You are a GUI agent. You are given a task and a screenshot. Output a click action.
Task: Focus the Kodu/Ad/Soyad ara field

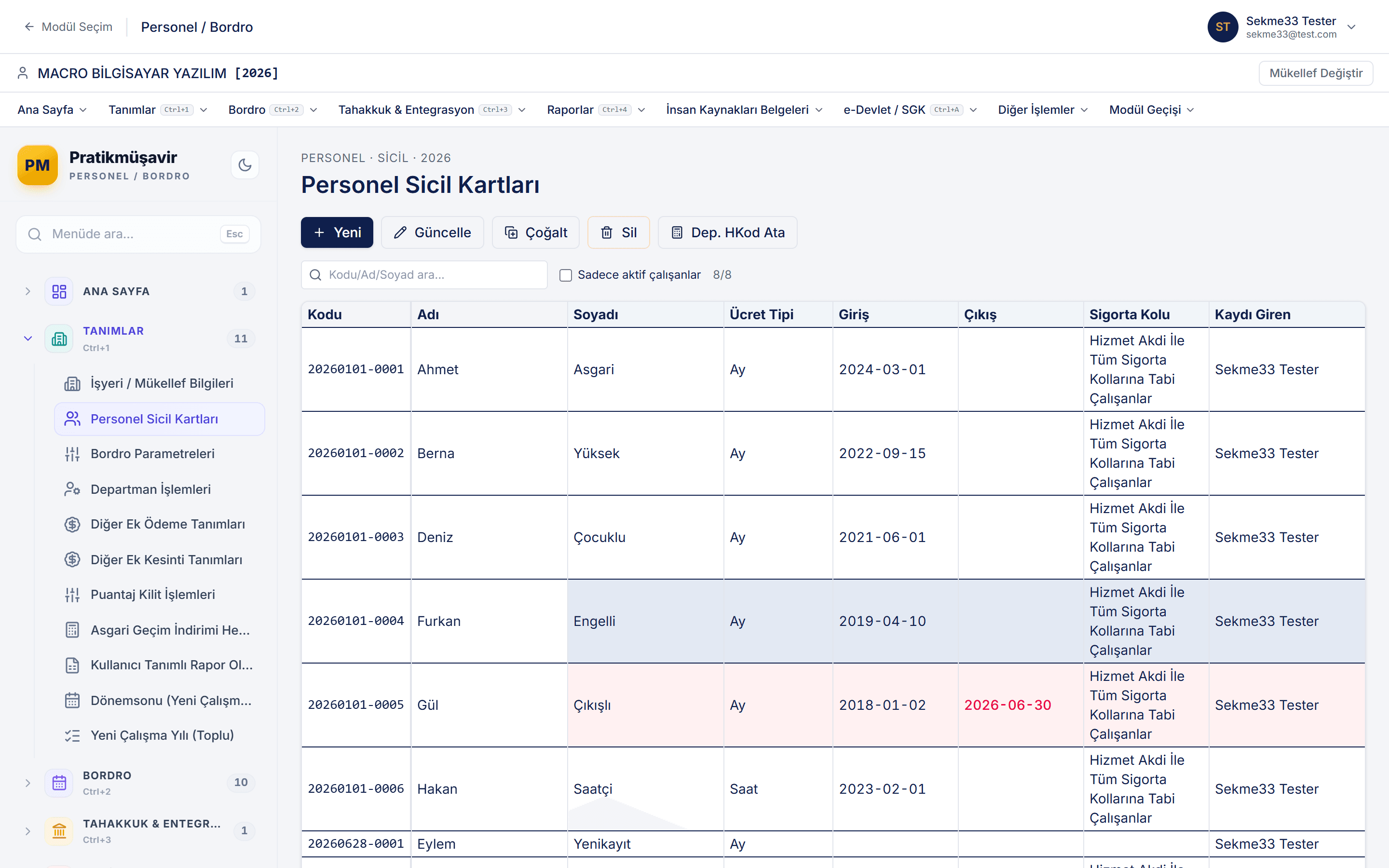(x=424, y=275)
